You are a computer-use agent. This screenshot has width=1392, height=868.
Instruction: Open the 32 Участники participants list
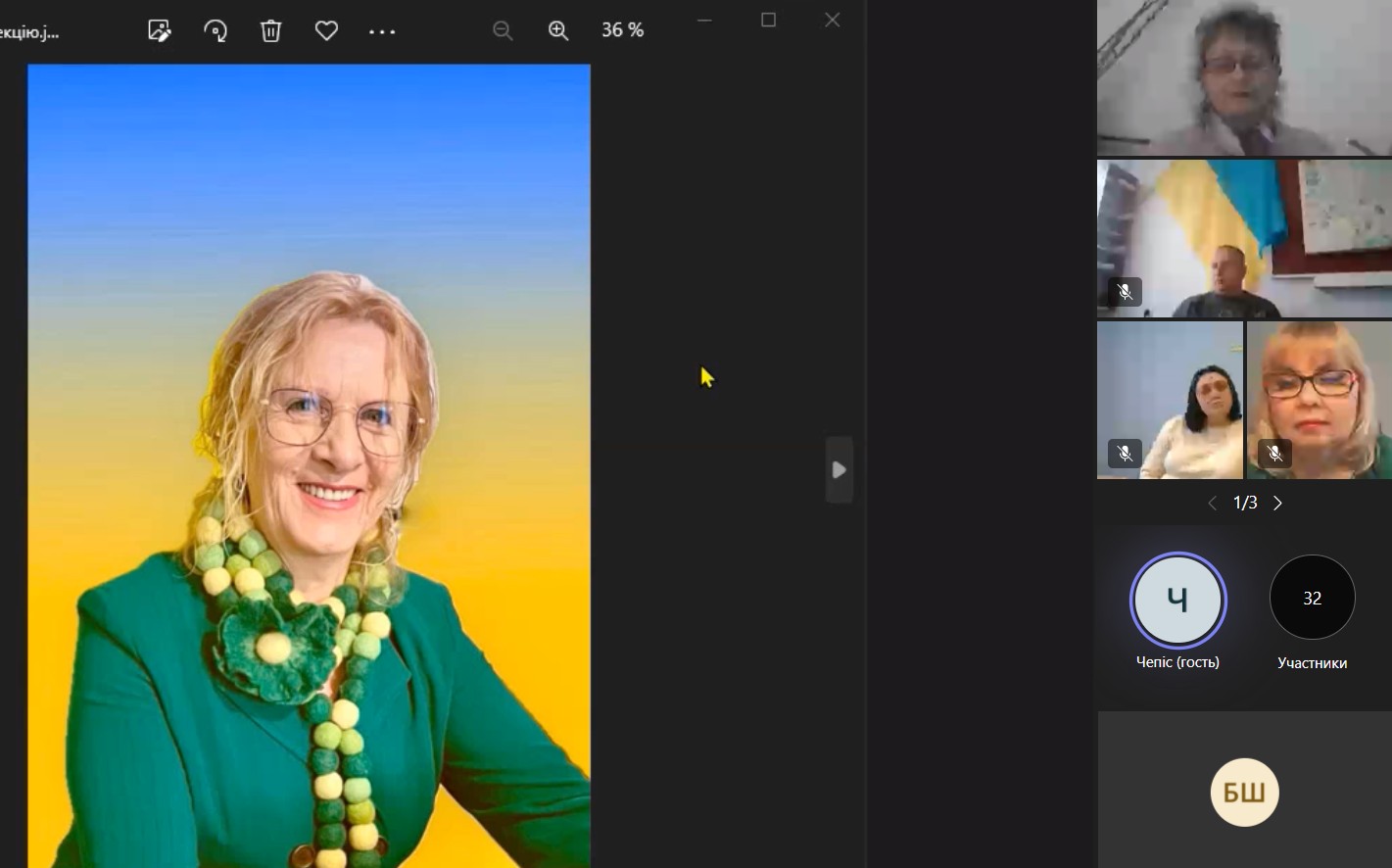tap(1312, 598)
